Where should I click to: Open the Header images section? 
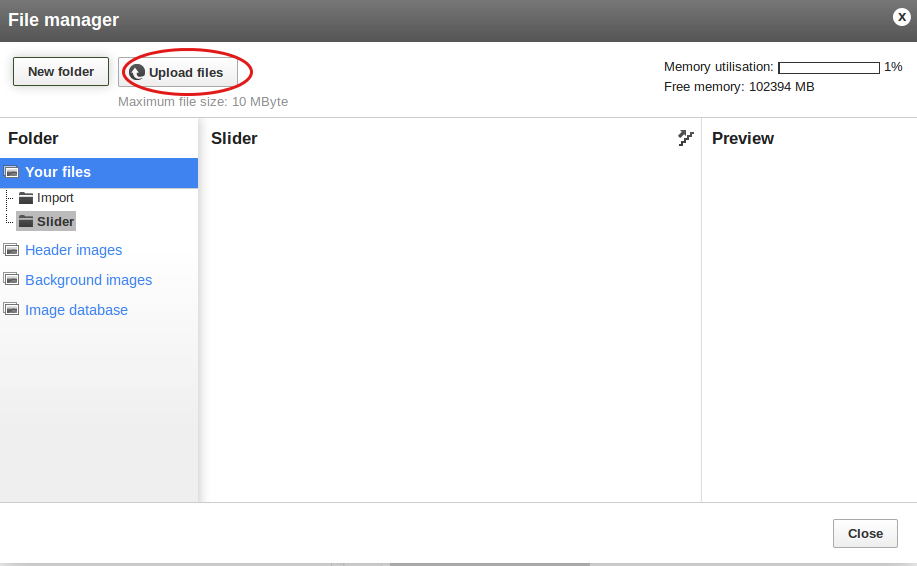[74, 250]
